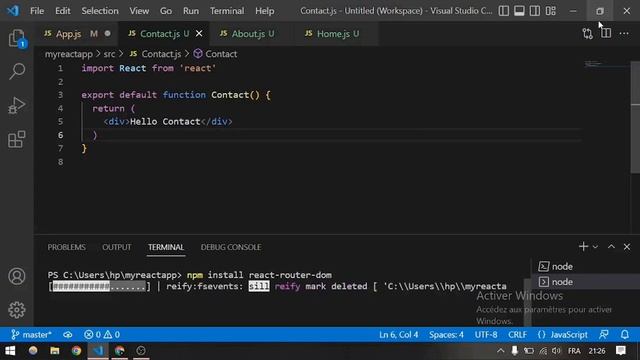Viewport: 640px width, 360px height.
Task: Open the Edit menu
Action: pos(62,11)
